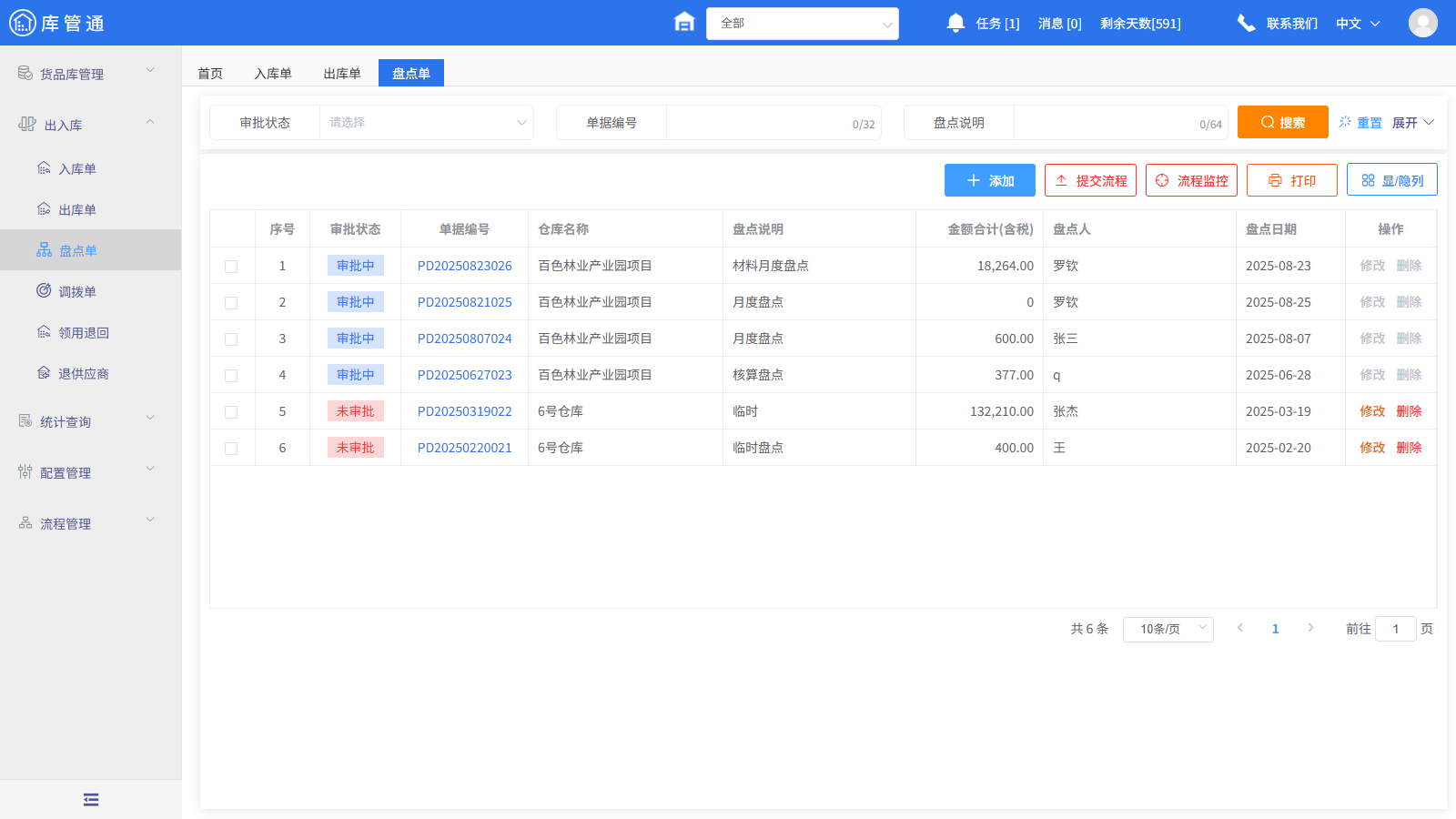Click the blue 添加 button
1456x819 pixels.
coord(990,180)
